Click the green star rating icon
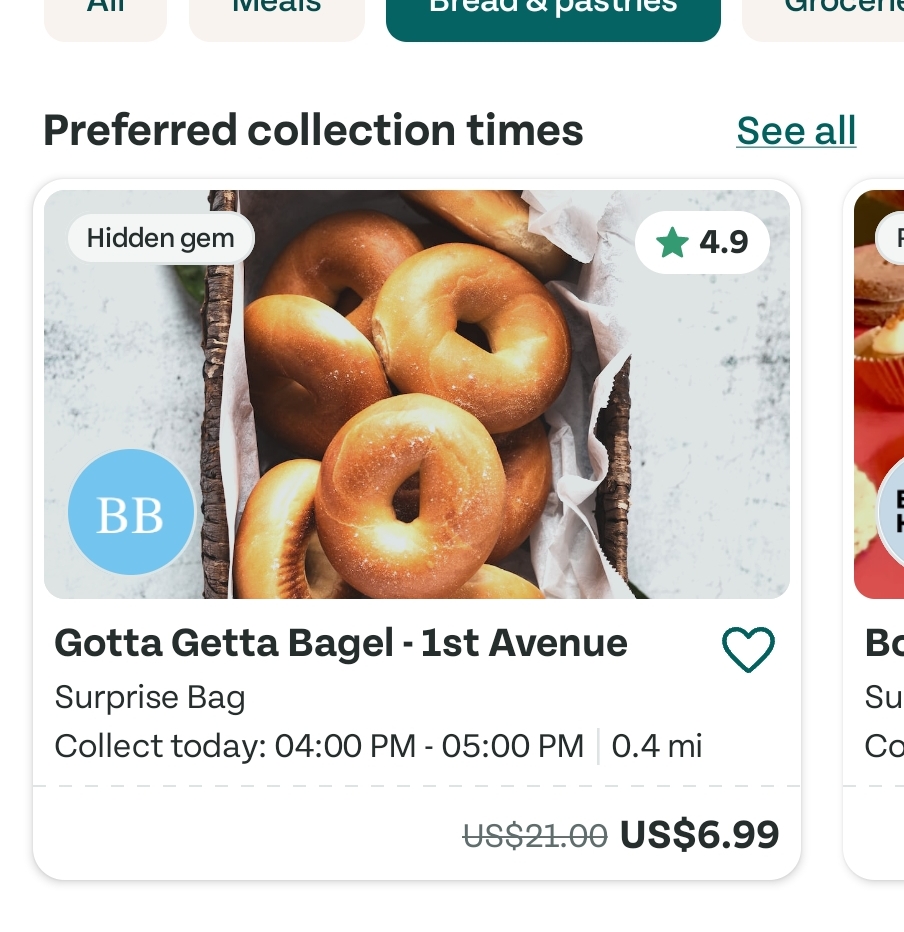 tap(672, 243)
